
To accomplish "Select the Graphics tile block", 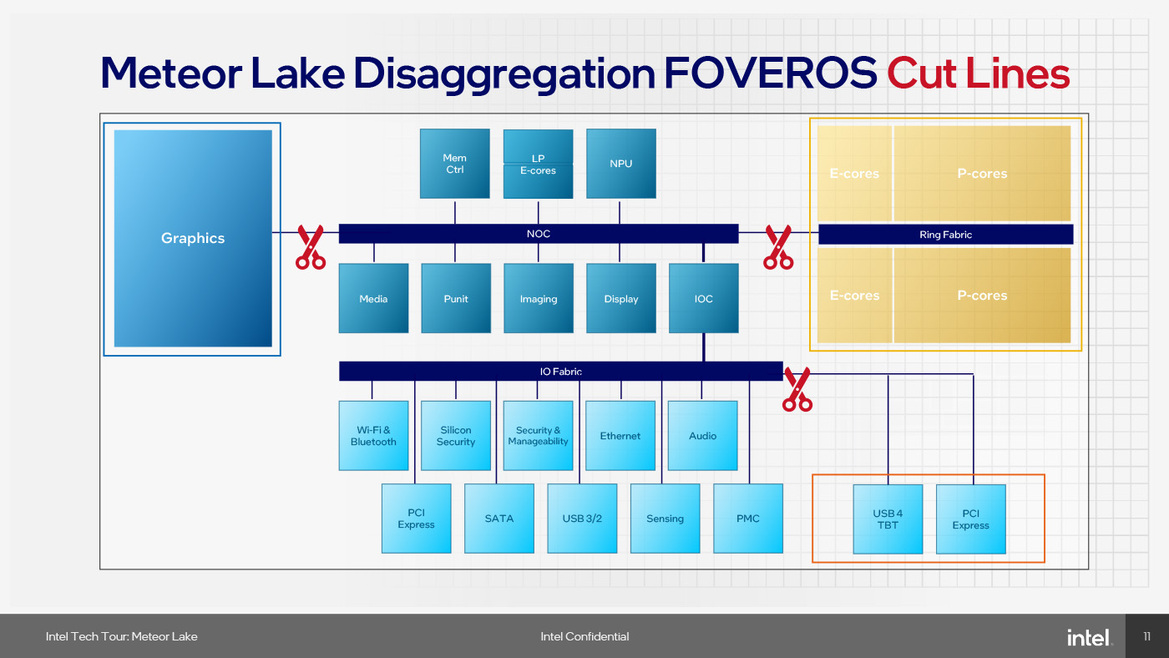I will point(192,238).
